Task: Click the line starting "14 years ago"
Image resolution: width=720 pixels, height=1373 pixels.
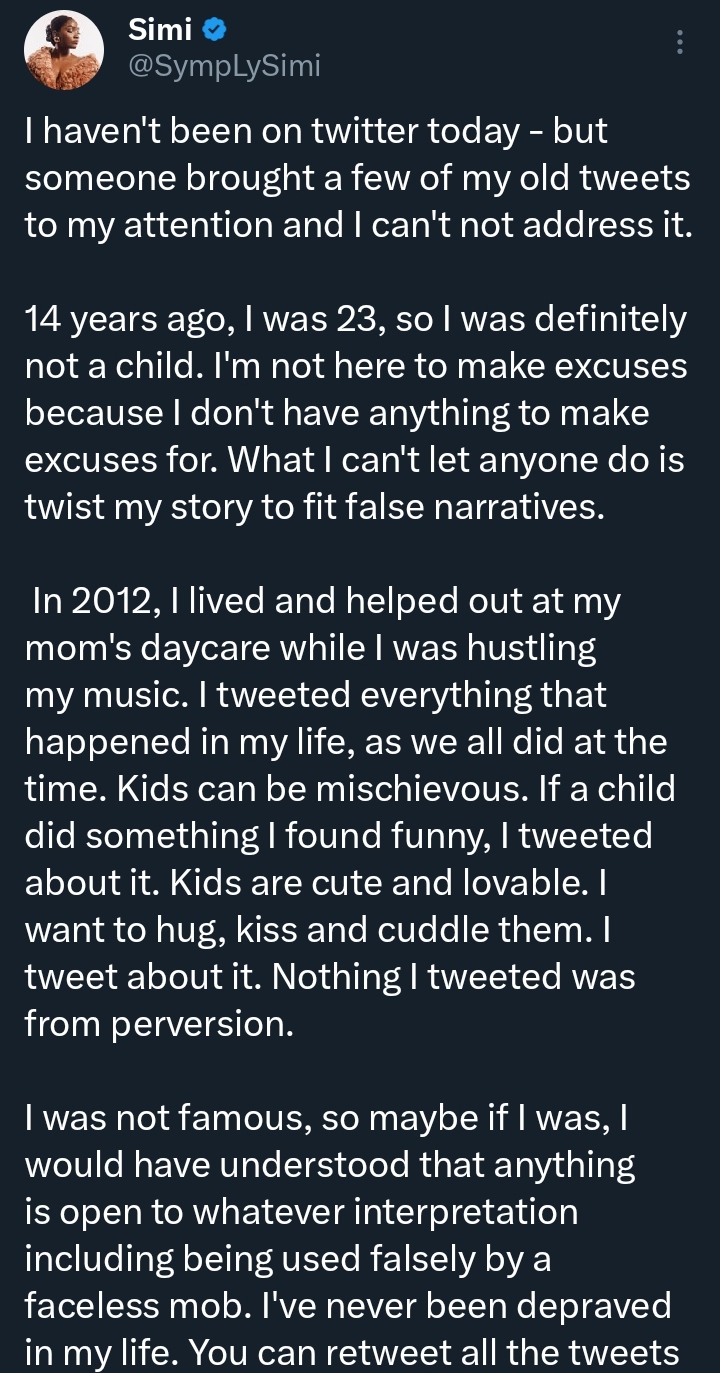Action: click(x=355, y=319)
